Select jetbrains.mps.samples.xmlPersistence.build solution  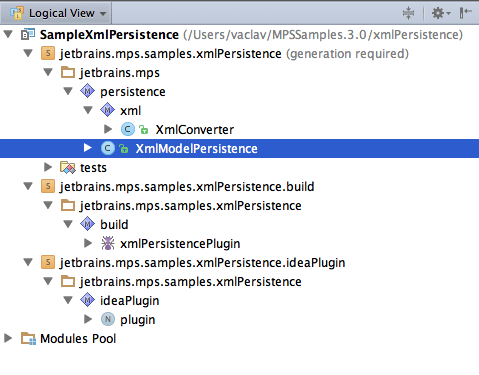tap(187, 187)
